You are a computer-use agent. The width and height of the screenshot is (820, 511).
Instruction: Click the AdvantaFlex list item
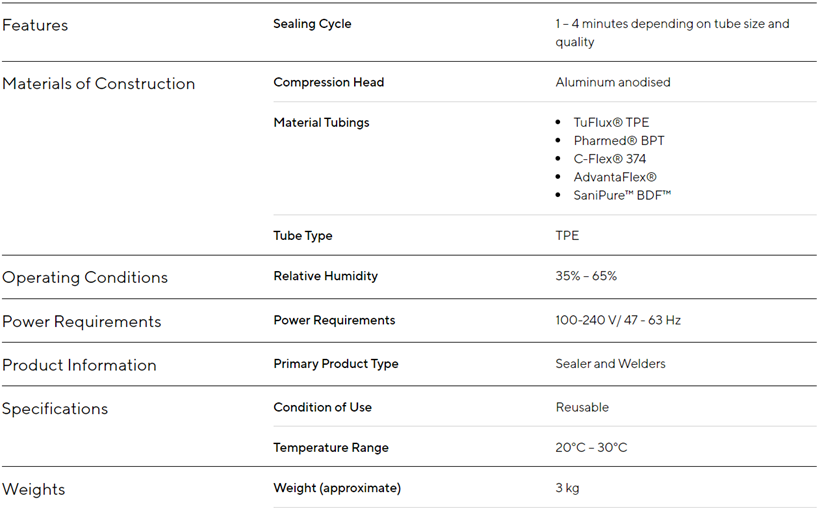pyautogui.click(x=615, y=177)
